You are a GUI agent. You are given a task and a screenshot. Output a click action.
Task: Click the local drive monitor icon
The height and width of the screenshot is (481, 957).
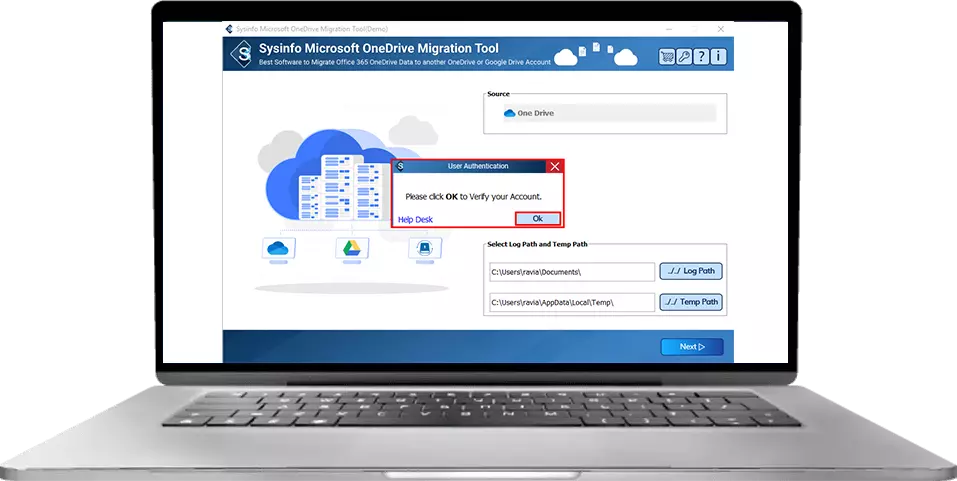(425, 249)
